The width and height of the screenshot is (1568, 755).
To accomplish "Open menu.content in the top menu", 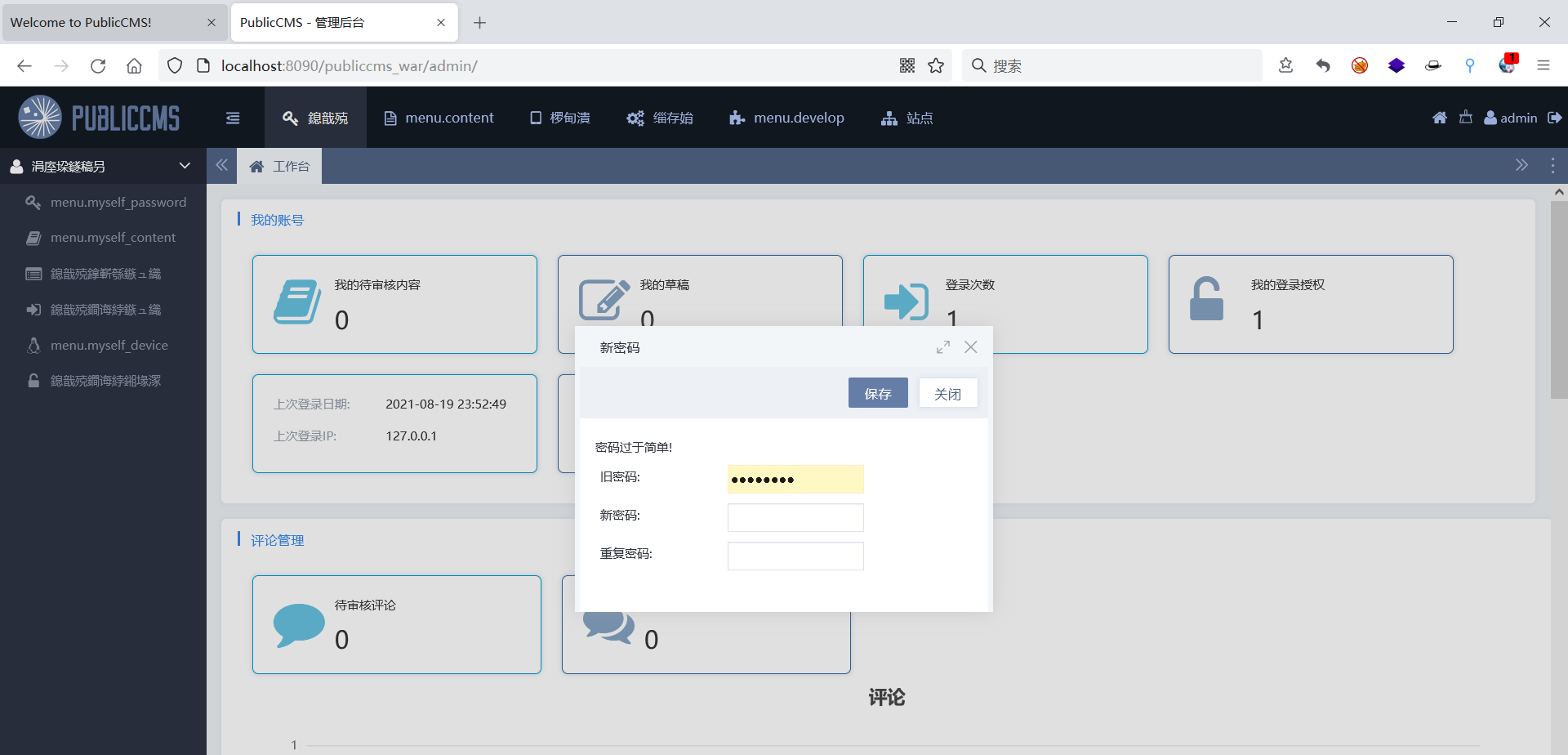I will click(x=439, y=117).
